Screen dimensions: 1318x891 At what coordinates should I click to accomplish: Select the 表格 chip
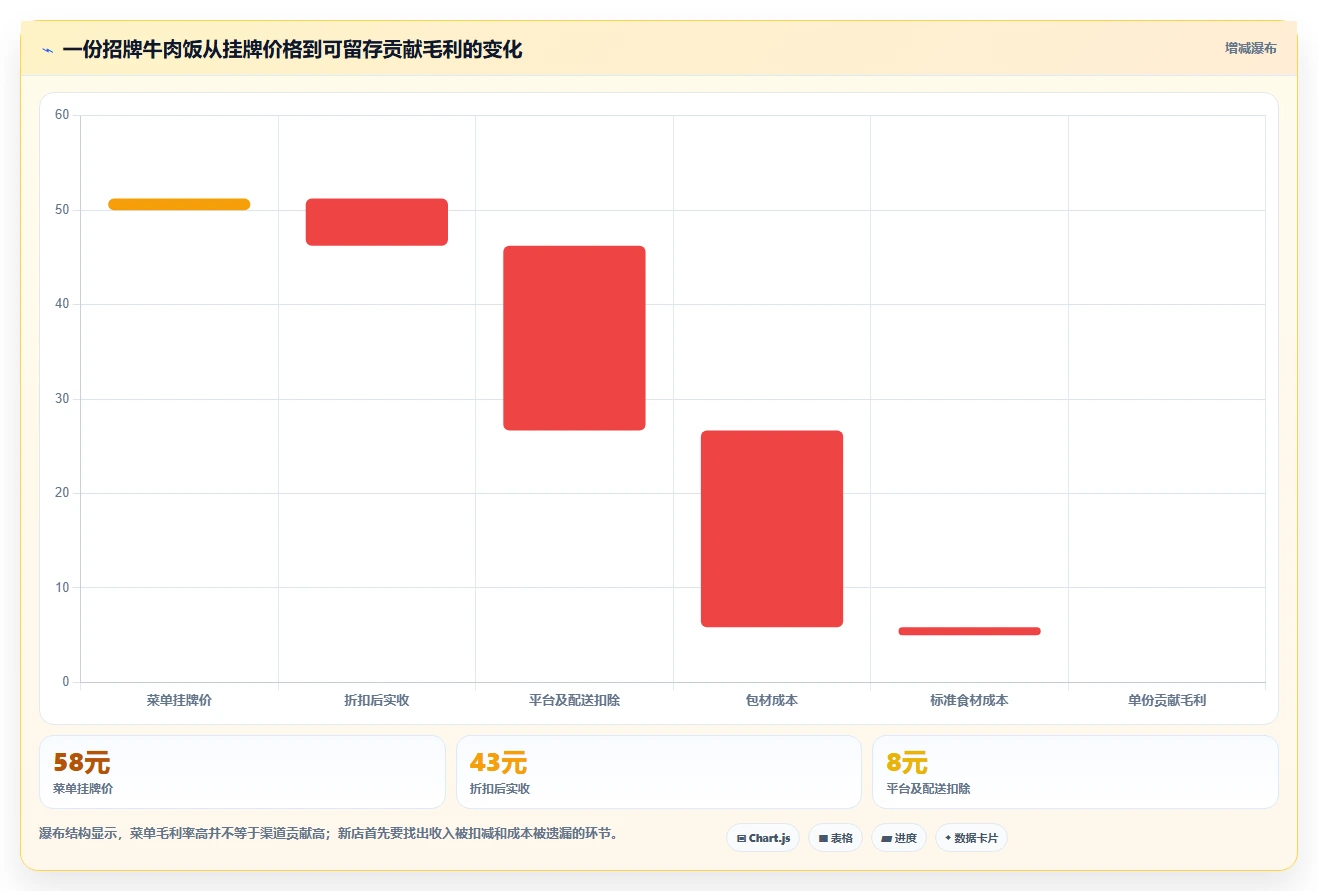tap(836, 838)
